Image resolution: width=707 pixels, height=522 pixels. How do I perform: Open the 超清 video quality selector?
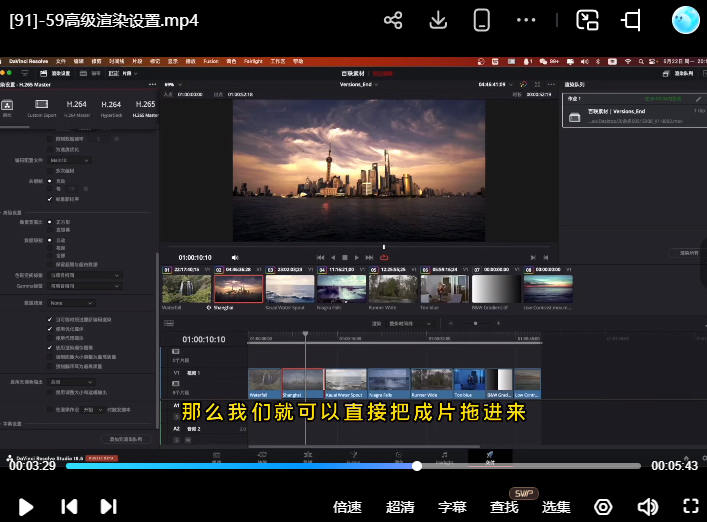(400, 507)
